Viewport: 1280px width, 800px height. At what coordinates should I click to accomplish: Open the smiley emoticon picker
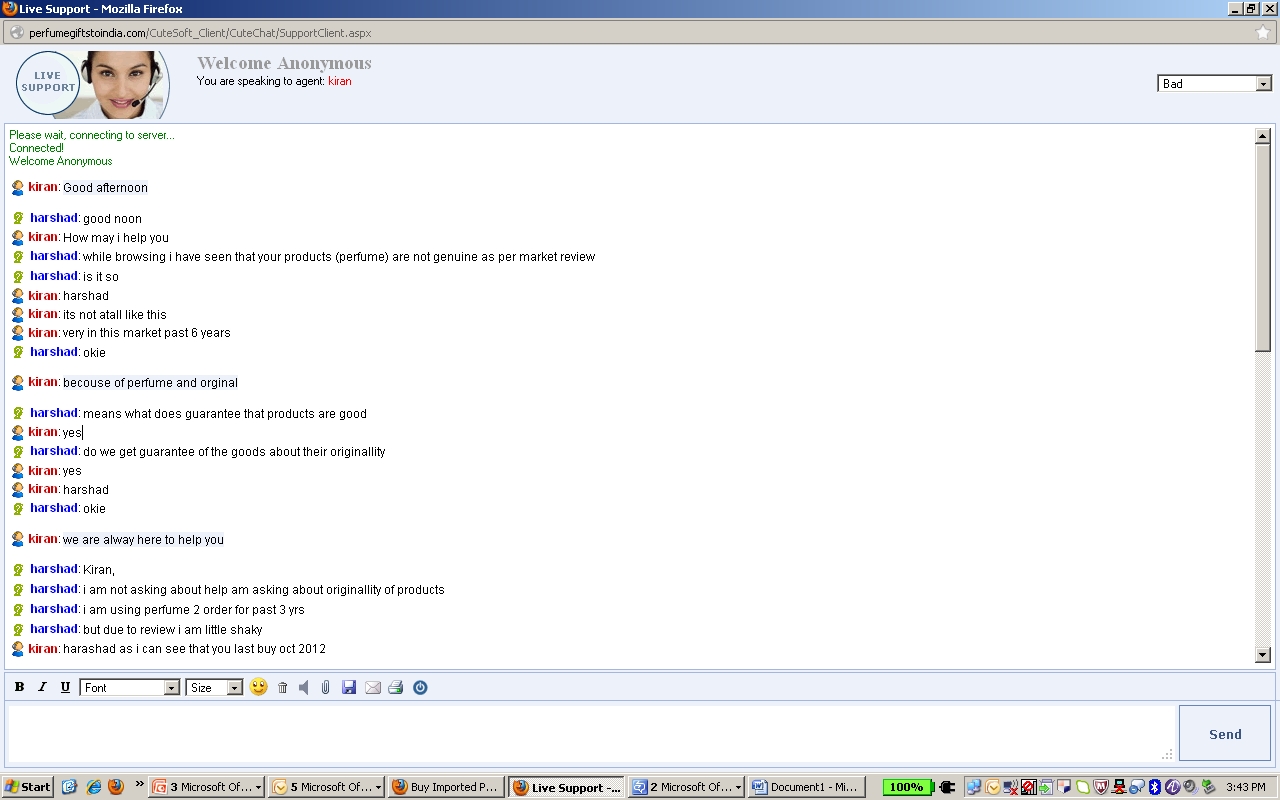click(259, 687)
